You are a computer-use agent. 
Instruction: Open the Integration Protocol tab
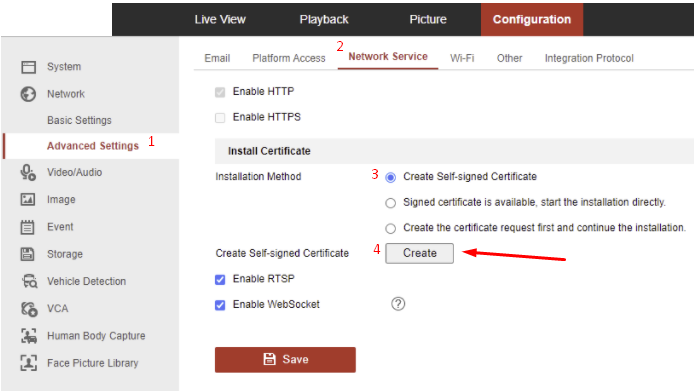[589, 58]
